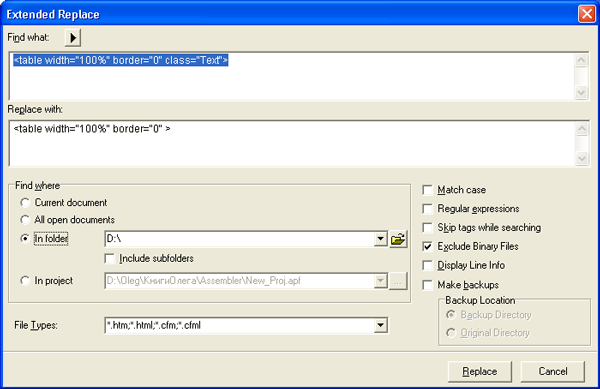Open the Find what arrow menu button
The height and width of the screenshot is (389, 600).
73,37
